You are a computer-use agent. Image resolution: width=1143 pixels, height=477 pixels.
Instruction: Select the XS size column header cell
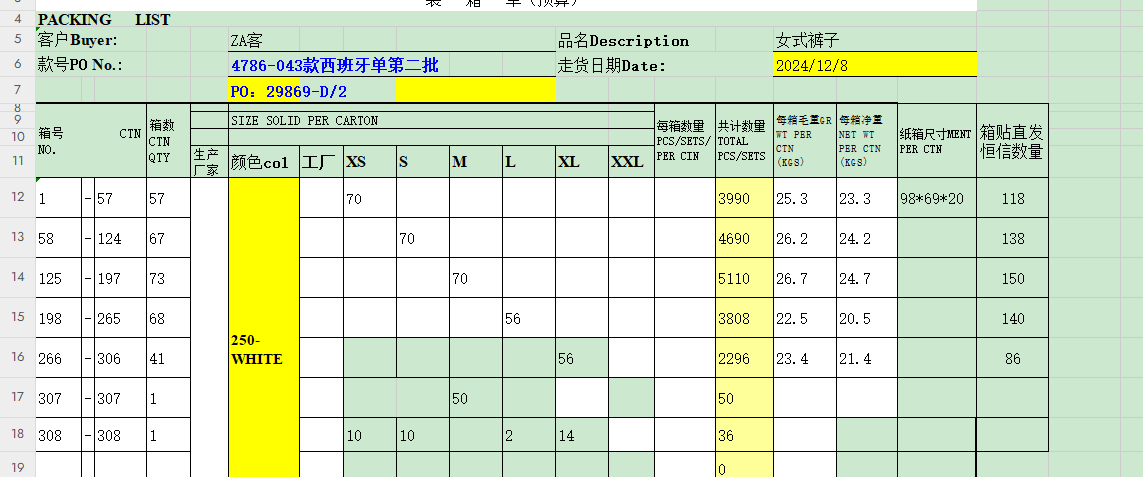pyautogui.click(x=369, y=162)
